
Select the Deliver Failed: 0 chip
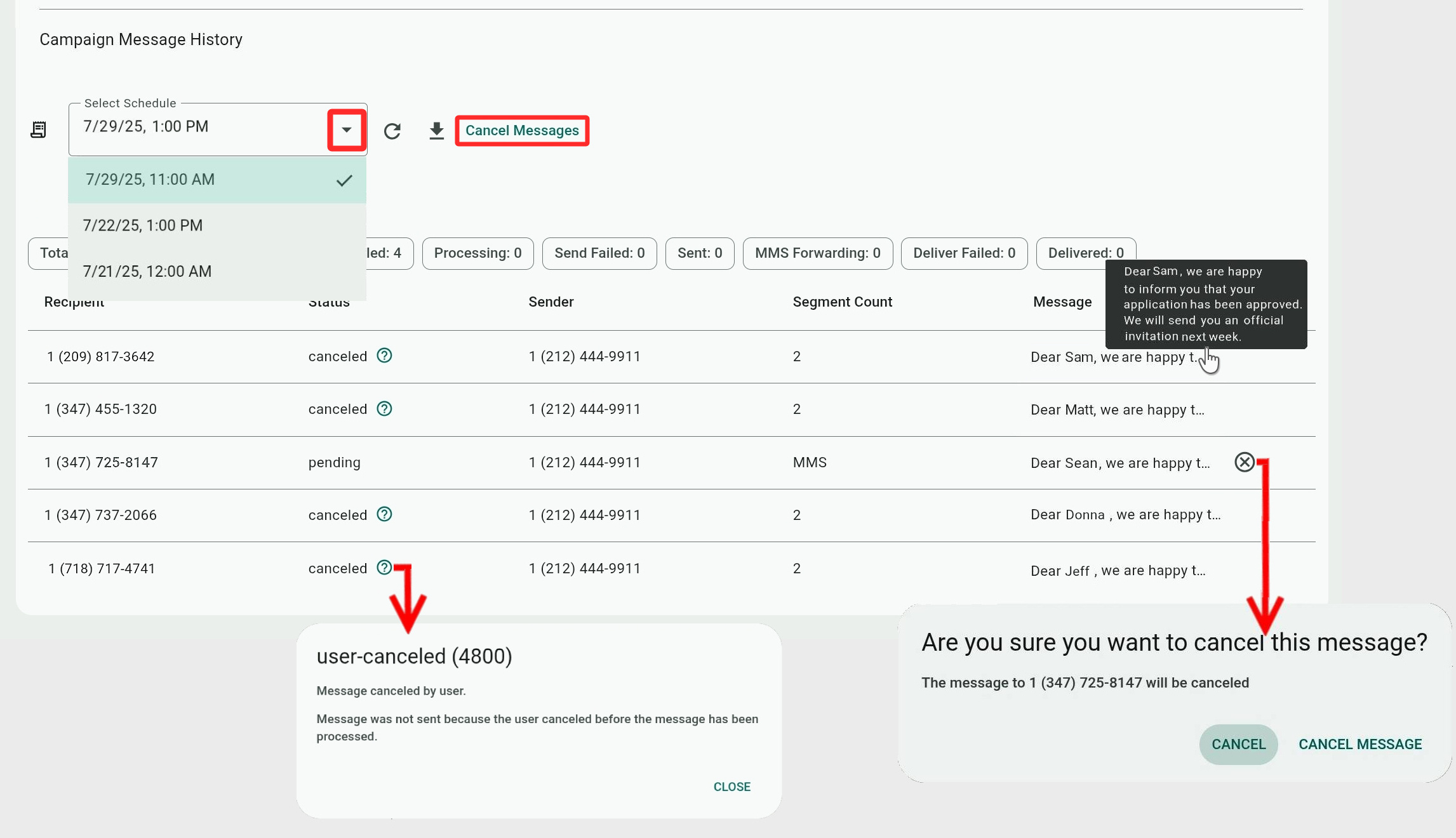pyautogui.click(x=963, y=253)
